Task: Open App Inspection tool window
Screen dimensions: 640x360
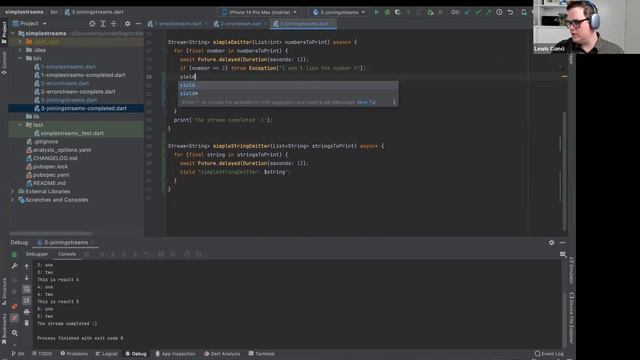Action: pos(175,354)
